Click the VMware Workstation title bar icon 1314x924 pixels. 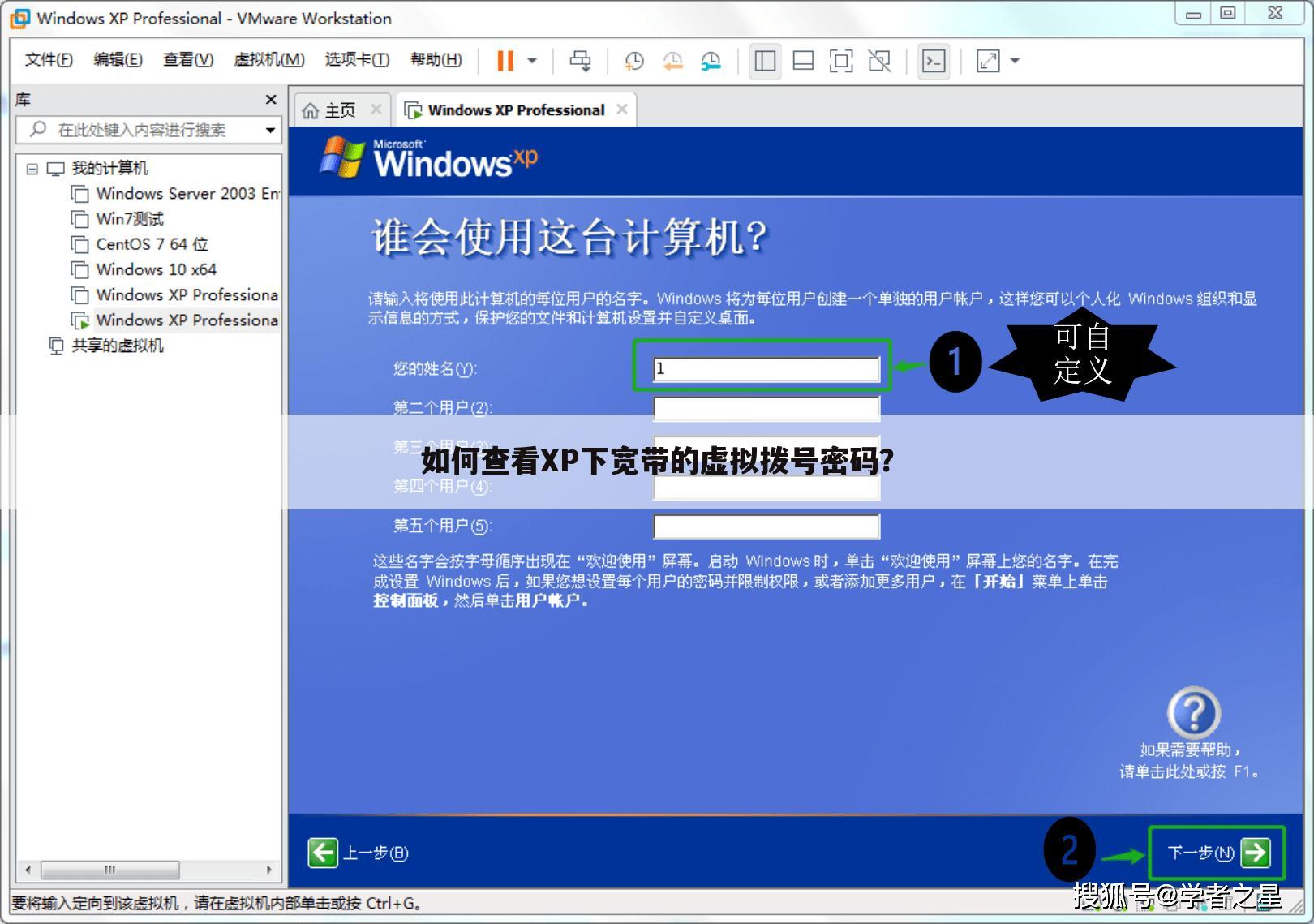coord(19,19)
